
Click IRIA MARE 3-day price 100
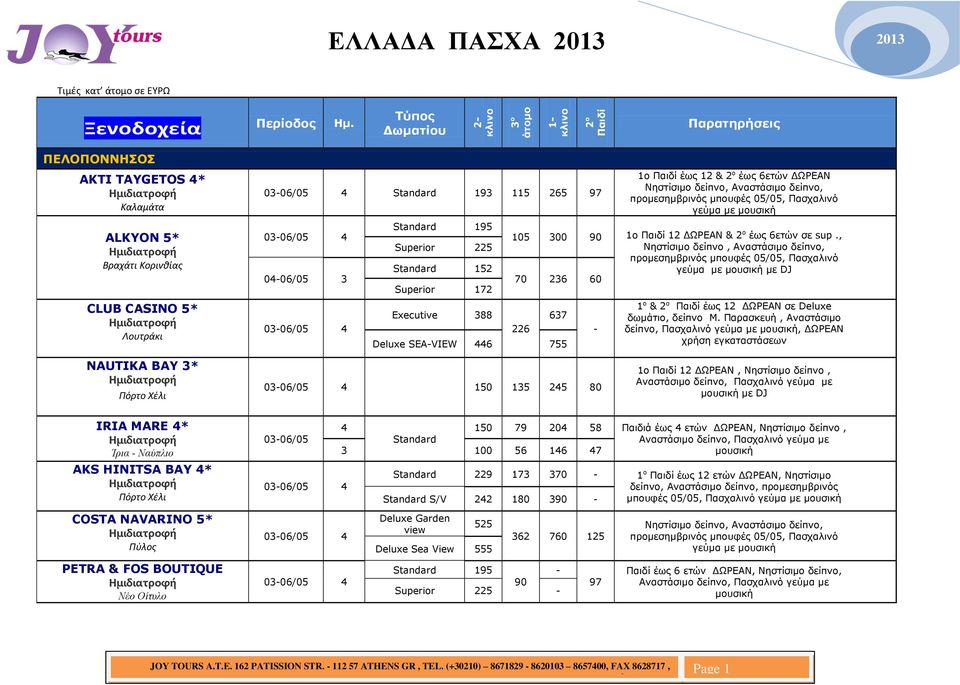[x=483, y=451]
